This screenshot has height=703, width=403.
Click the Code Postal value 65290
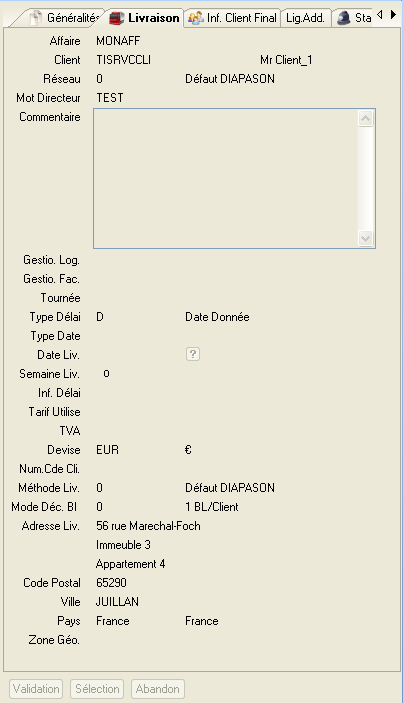[x=111, y=582]
